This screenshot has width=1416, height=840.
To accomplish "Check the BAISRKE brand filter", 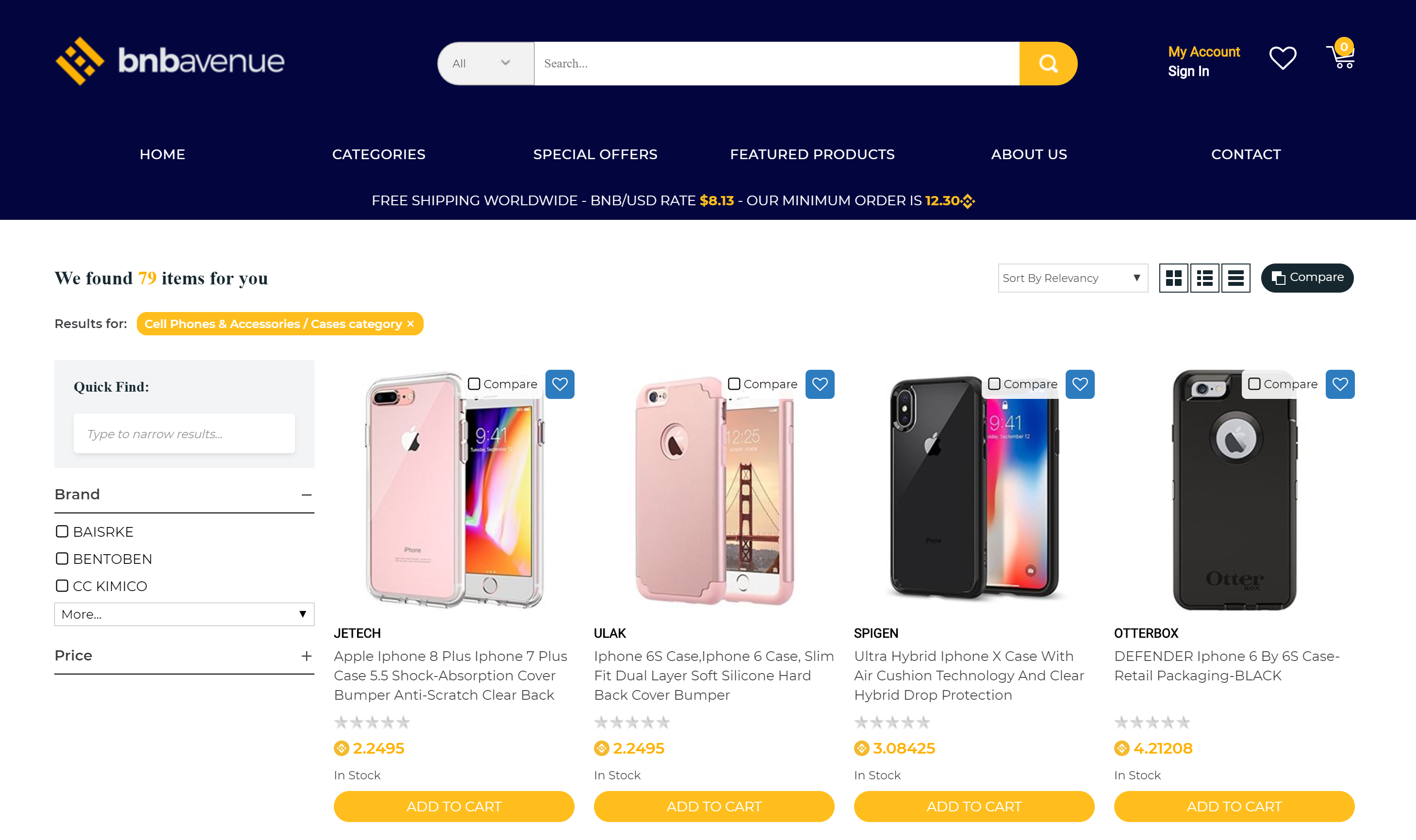I will click(62, 531).
